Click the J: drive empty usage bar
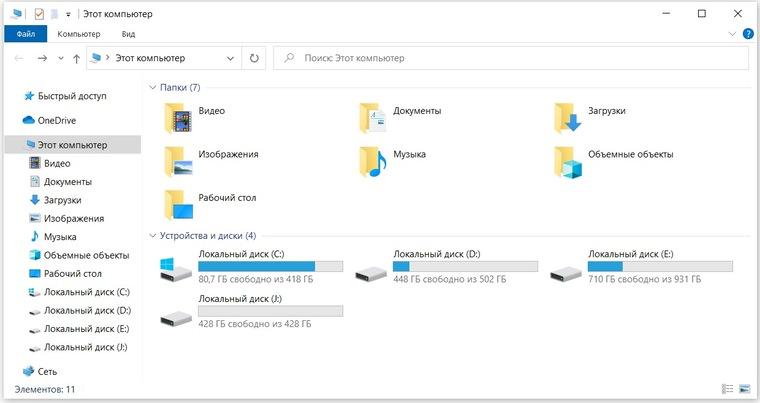Screen dimensions: 760x403 point(270,311)
